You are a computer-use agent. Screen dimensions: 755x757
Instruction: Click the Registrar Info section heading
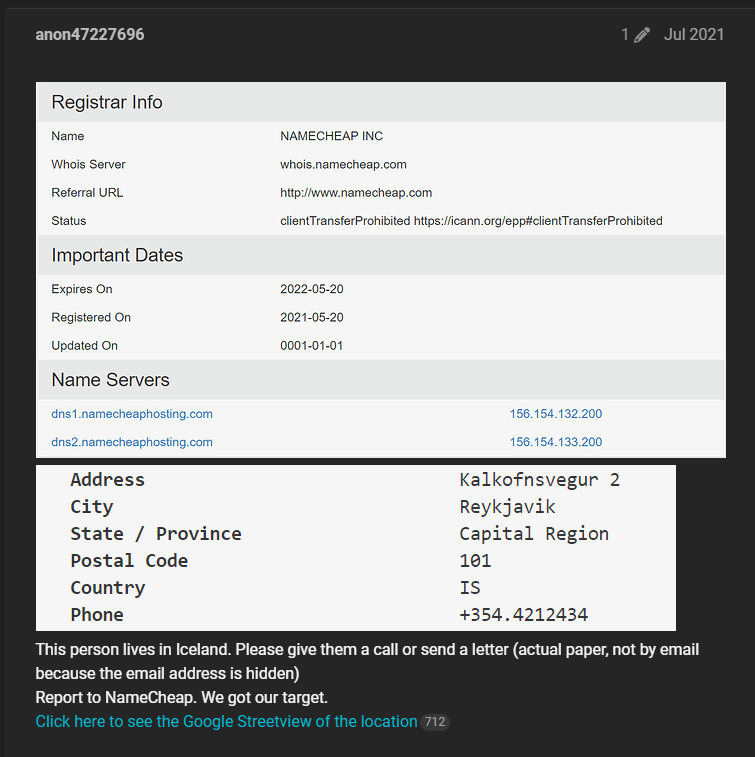click(x=107, y=102)
